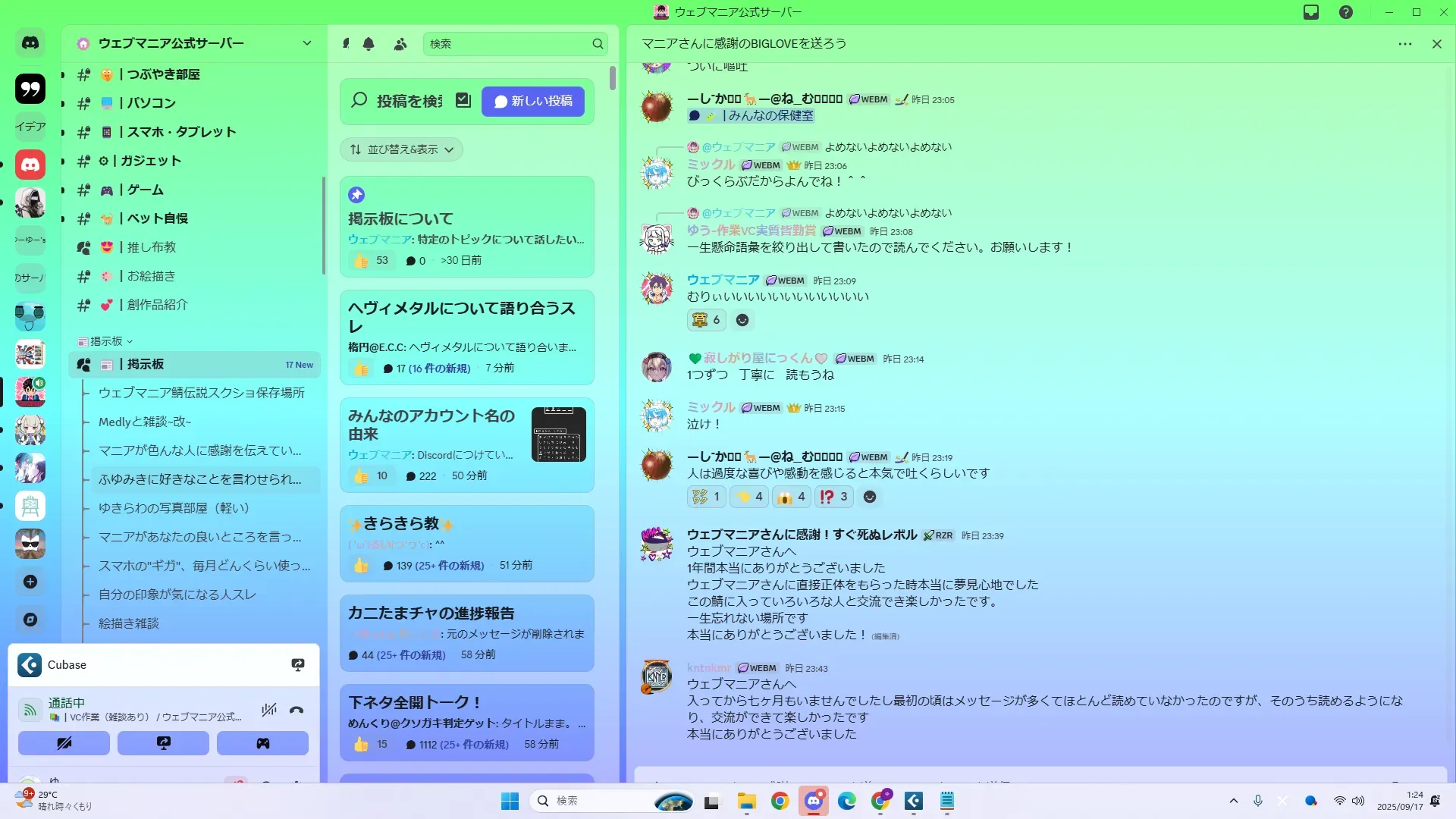Open the inbox icon in title bar

(x=1311, y=12)
